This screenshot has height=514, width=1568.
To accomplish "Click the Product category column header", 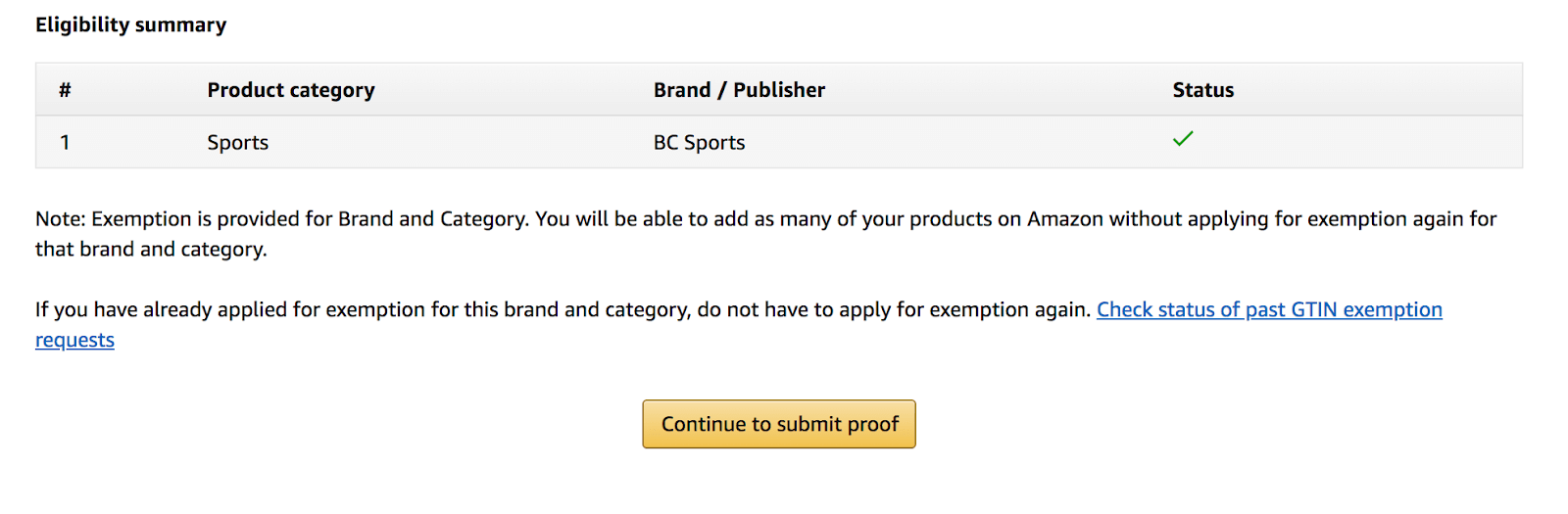I will [x=291, y=90].
